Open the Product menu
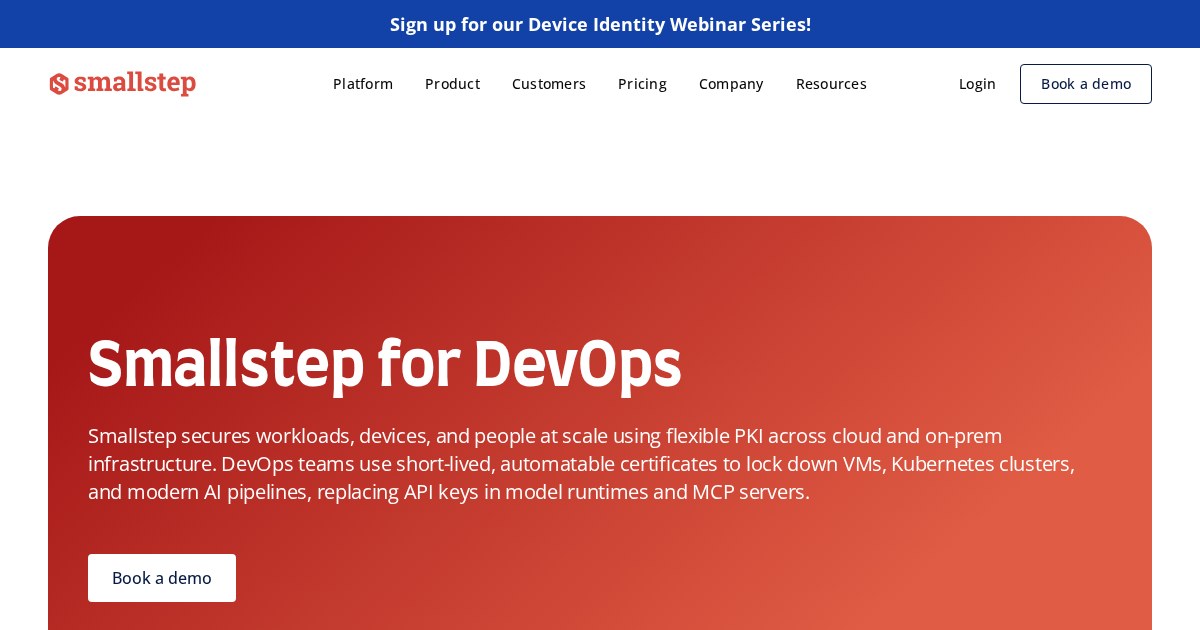The height and width of the screenshot is (630, 1200). pos(452,84)
